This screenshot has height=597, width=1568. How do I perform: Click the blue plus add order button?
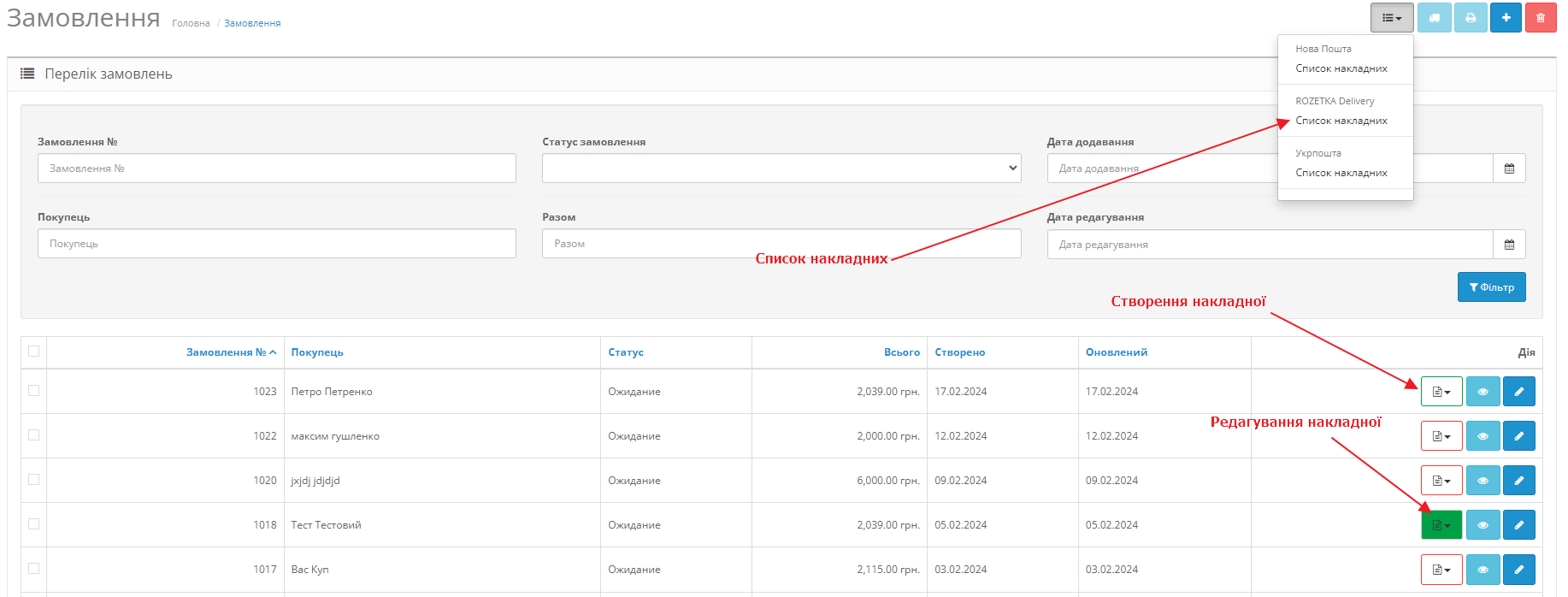(1506, 18)
